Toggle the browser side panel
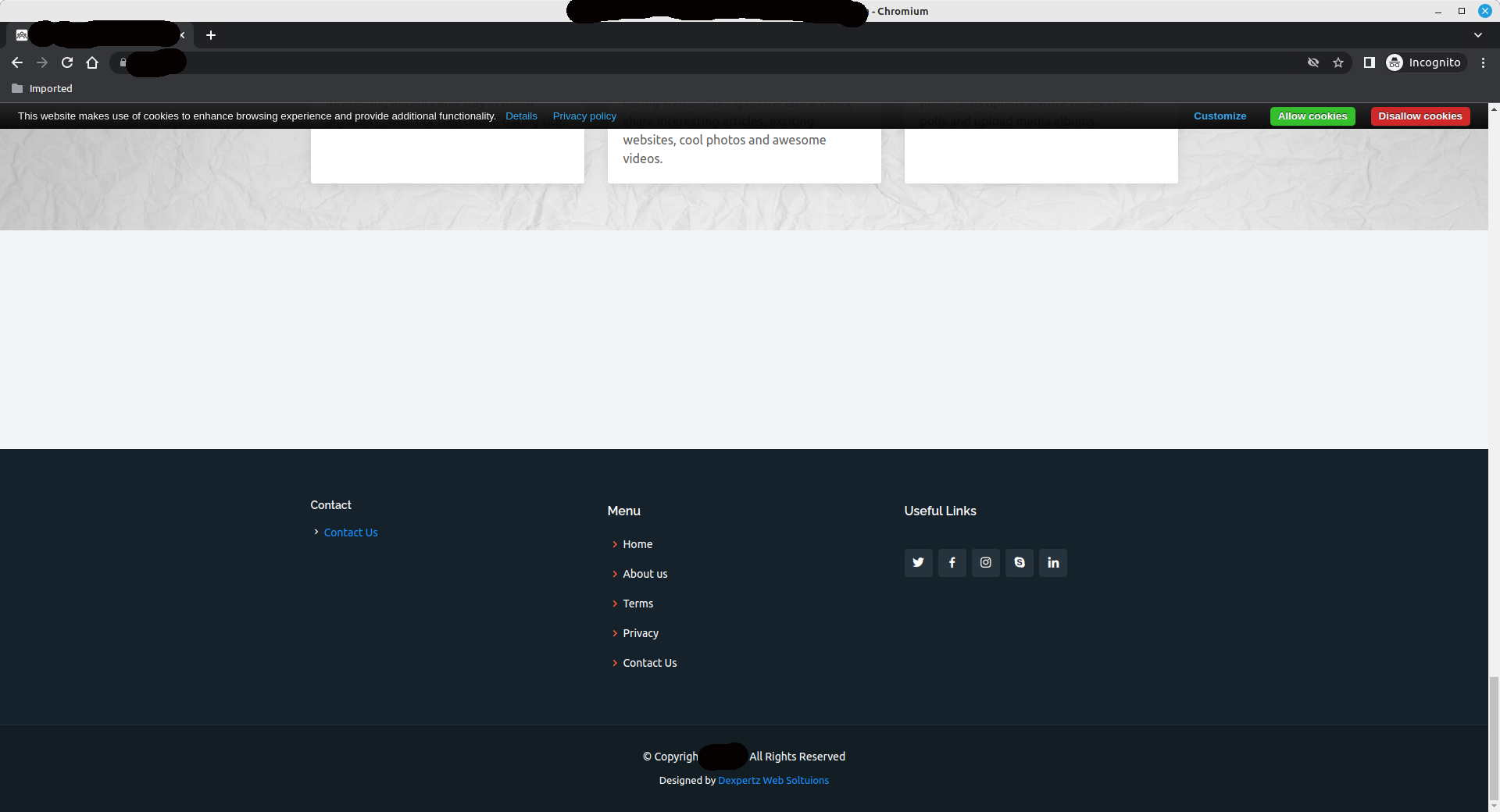Screen dimensions: 1500x812 coord(1369,62)
